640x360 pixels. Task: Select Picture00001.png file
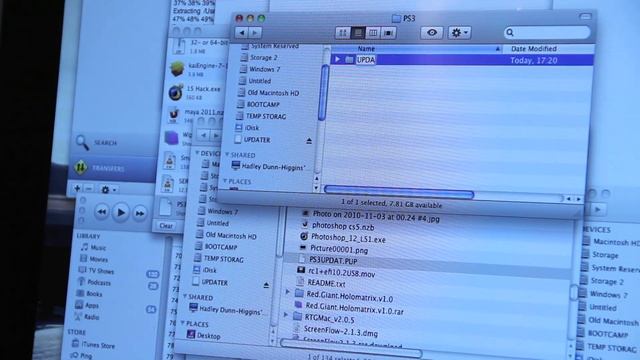[x=339, y=249]
